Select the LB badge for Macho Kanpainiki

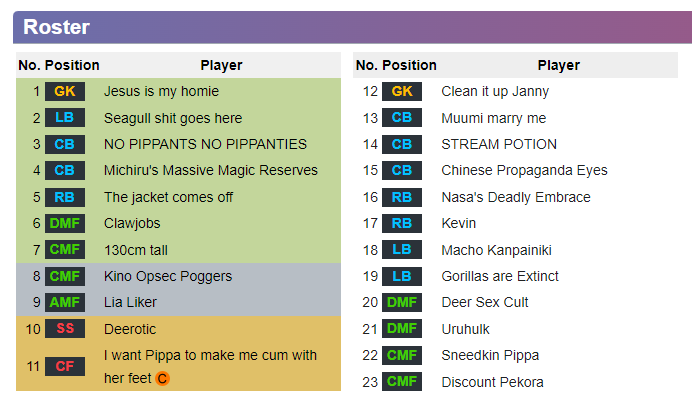402,249
